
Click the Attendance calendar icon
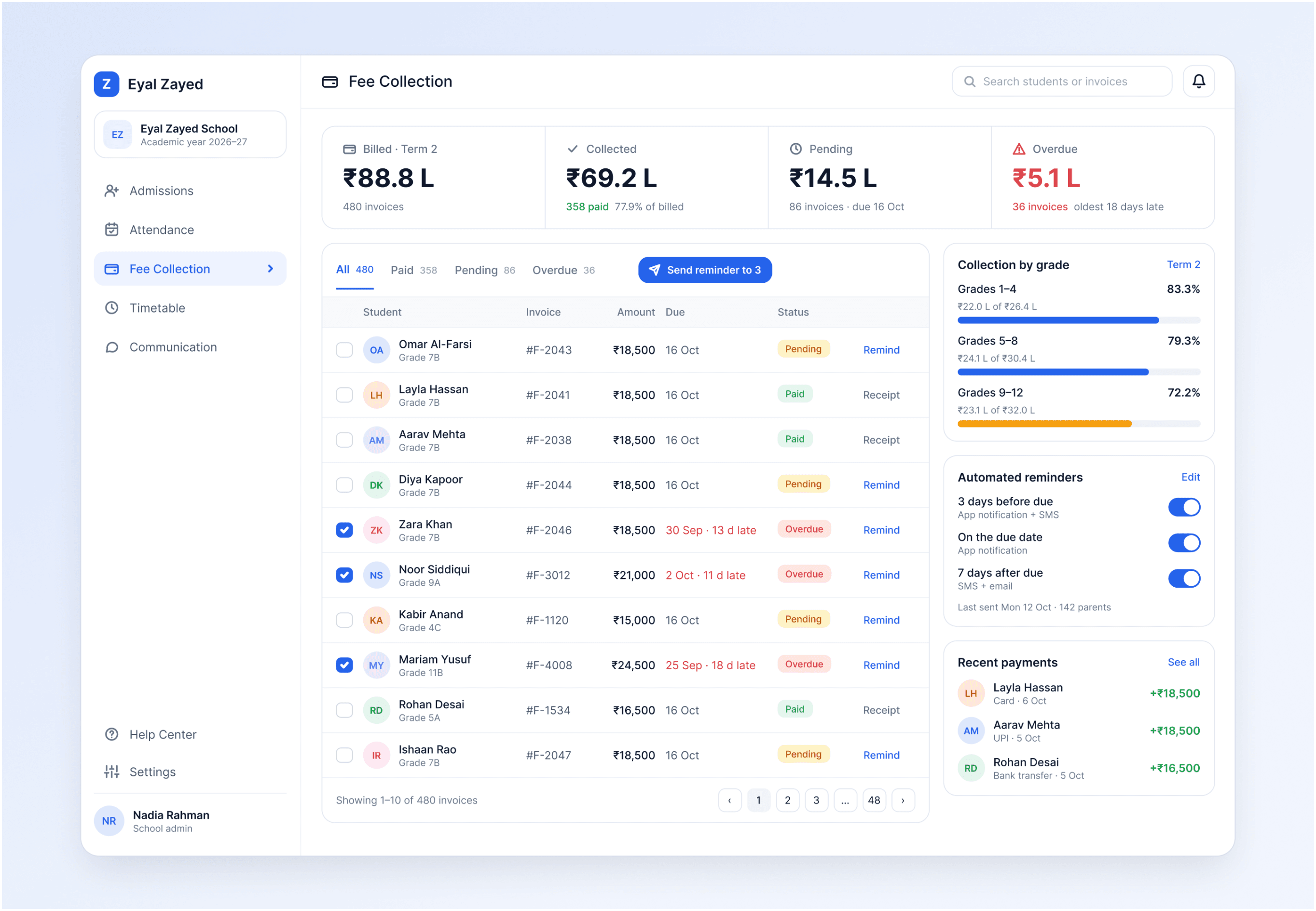click(x=111, y=230)
